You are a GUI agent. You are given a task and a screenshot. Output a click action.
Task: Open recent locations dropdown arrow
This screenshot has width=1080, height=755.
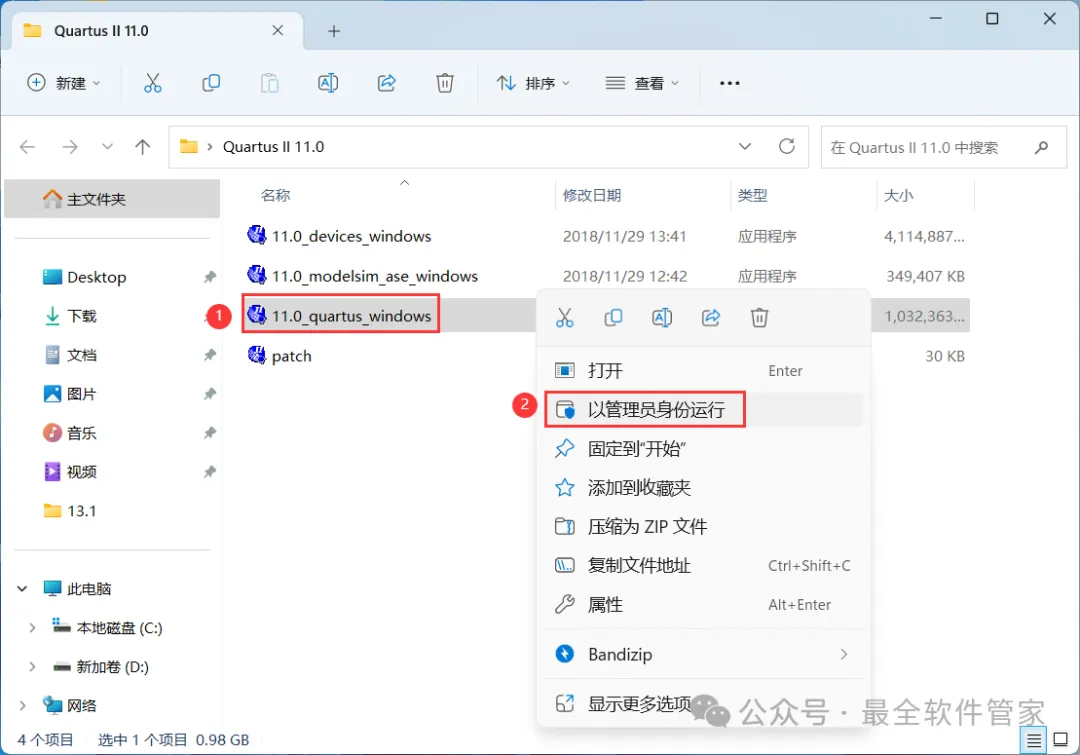point(107,147)
